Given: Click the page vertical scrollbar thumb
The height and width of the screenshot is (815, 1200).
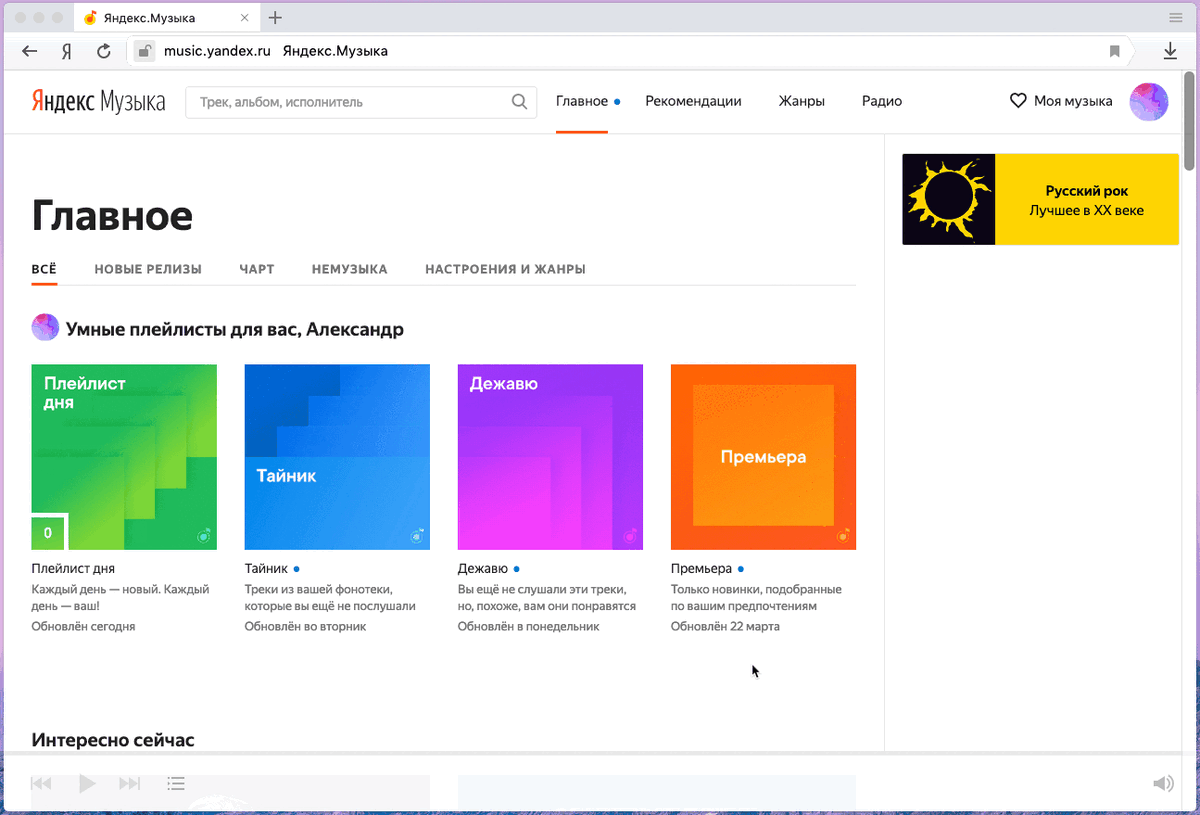Looking at the screenshot, I should (x=1189, y=120).
